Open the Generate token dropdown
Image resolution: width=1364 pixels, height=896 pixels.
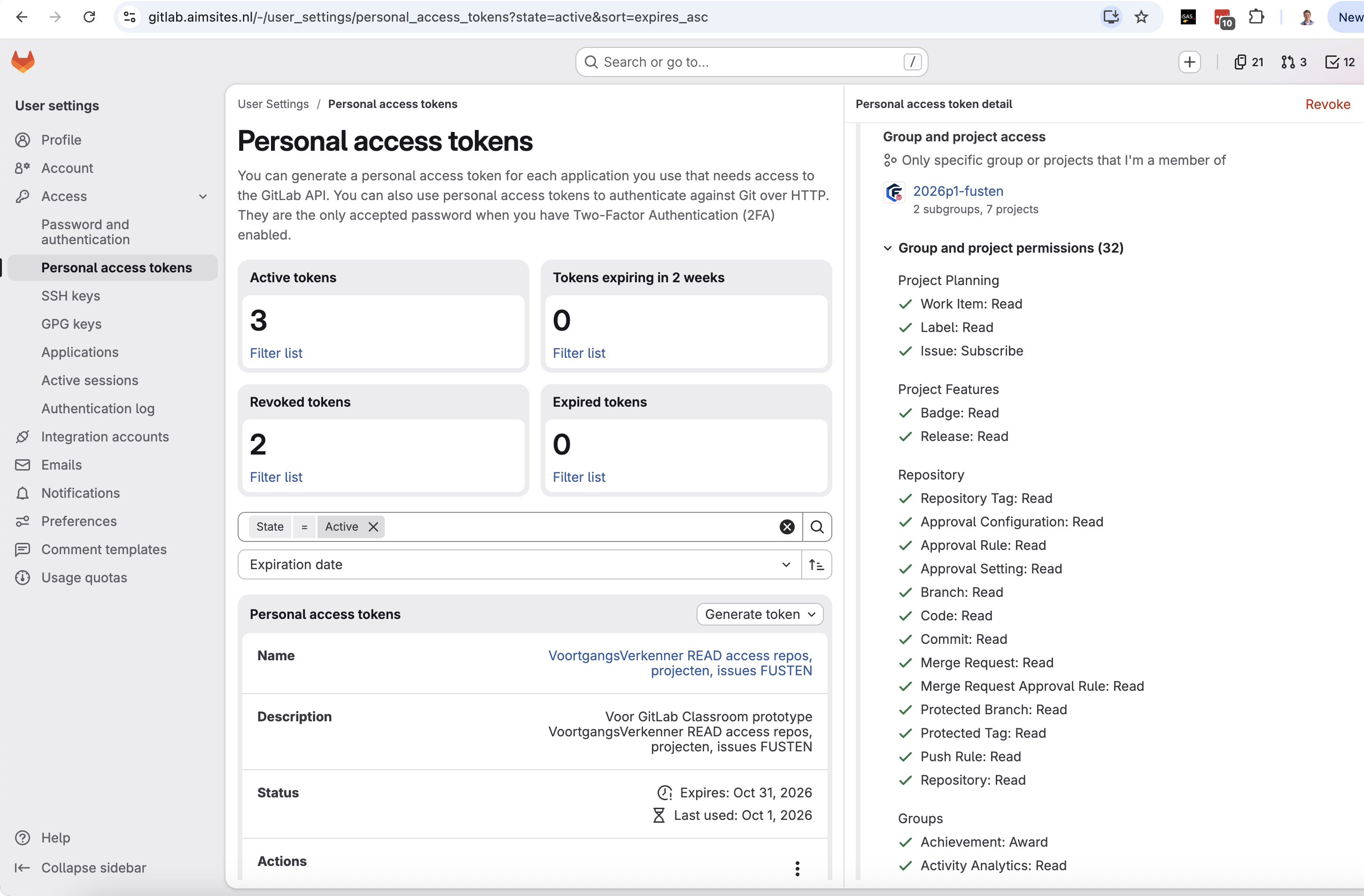tap(760, 614)
